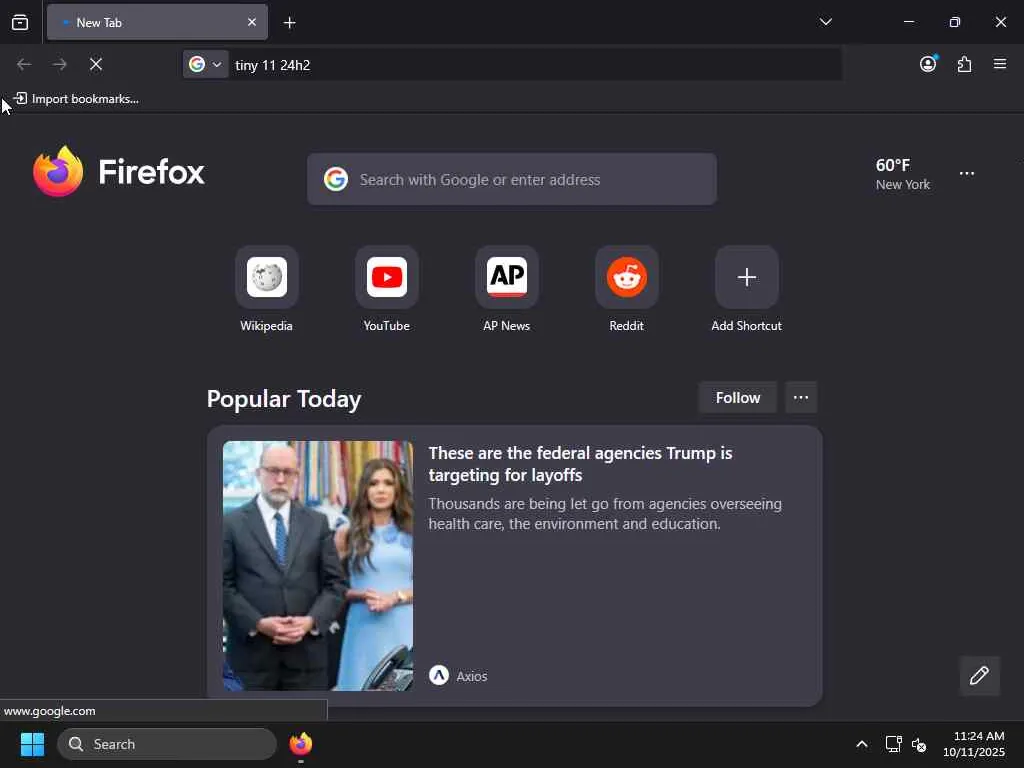Click the Firefox logo

[x=119, y=172]
